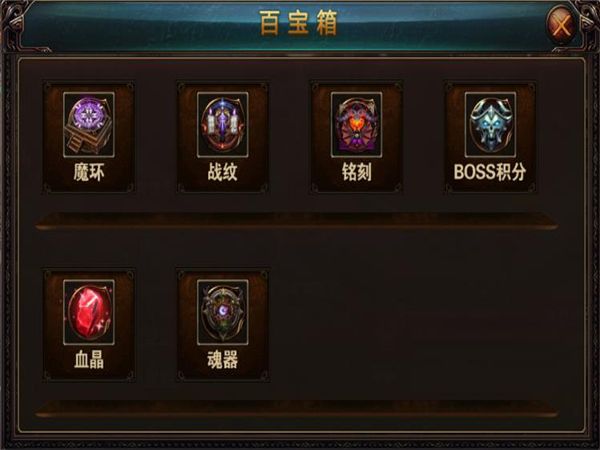Open the 魂器 dark shield icon
Image resolution: width=600 pixels, height=450 pixels.
222,312
